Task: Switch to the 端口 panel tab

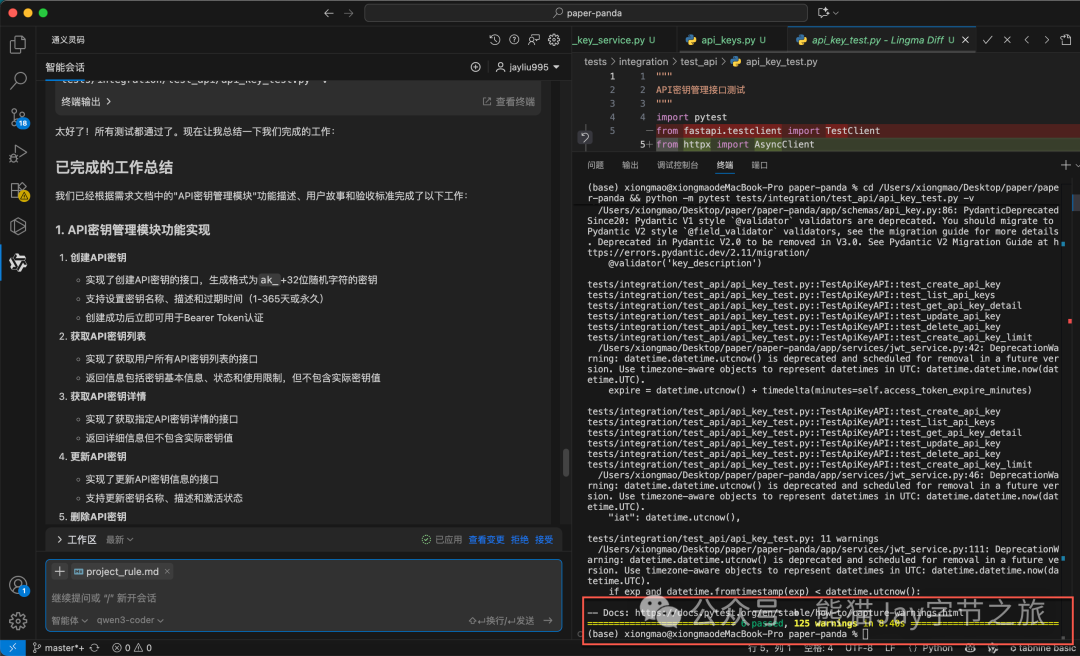Action: click(x=760, y=165)
